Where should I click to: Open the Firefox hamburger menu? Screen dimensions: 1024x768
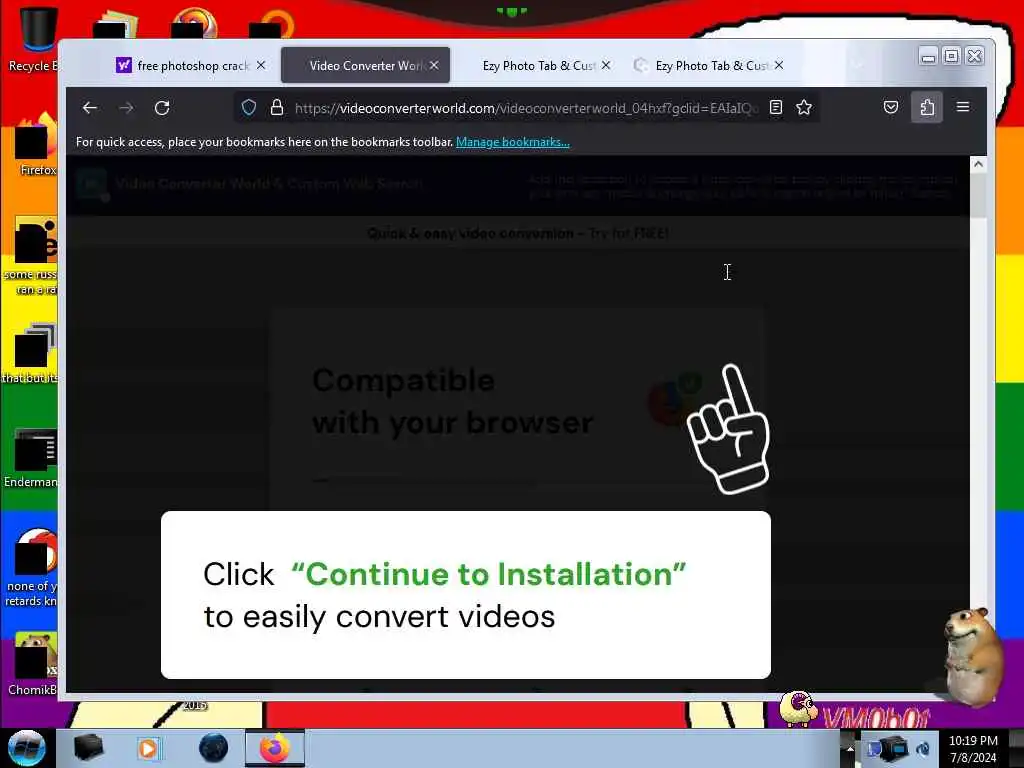963,107
